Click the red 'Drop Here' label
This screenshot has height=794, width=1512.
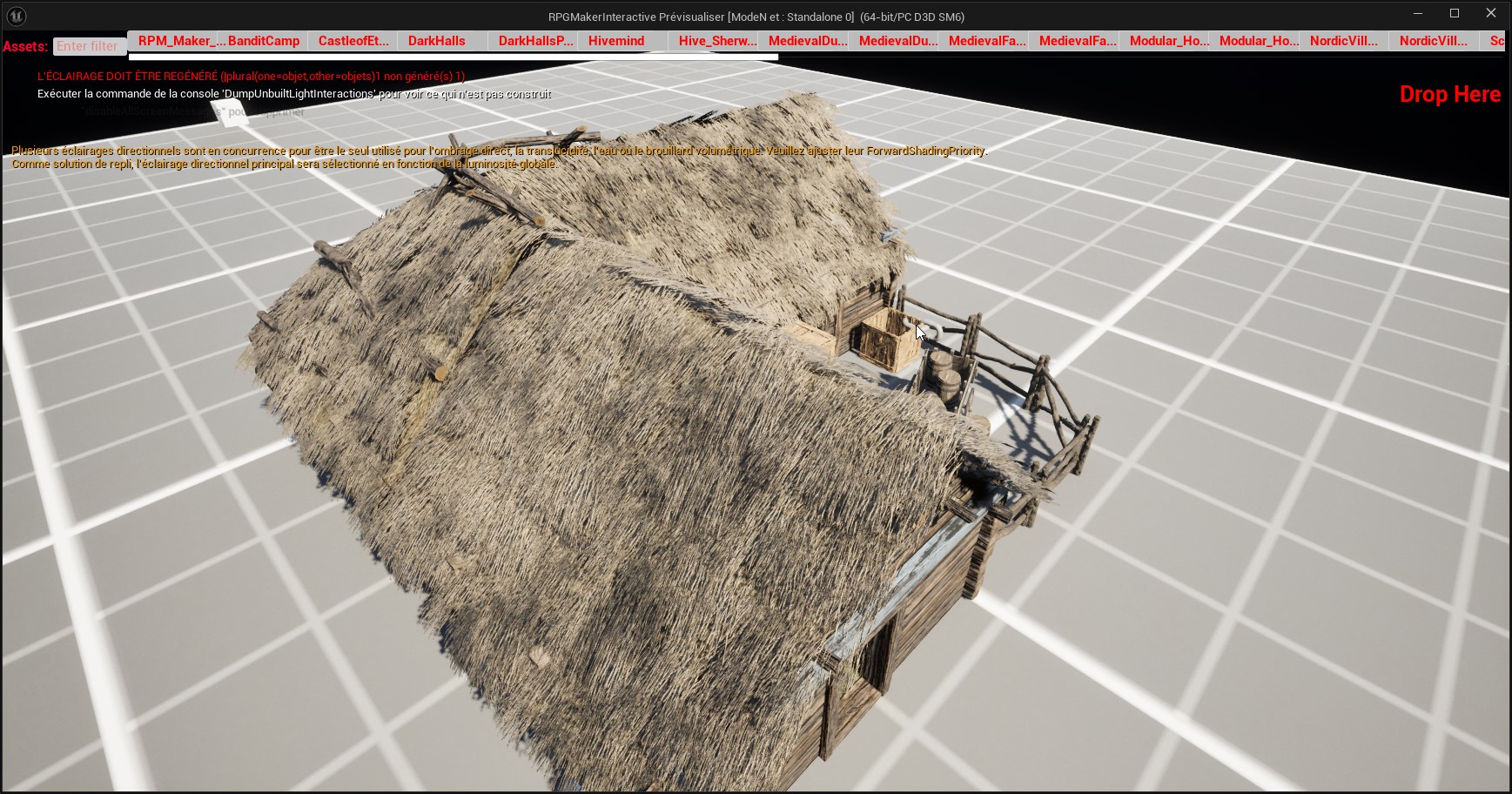(1449, 94)
